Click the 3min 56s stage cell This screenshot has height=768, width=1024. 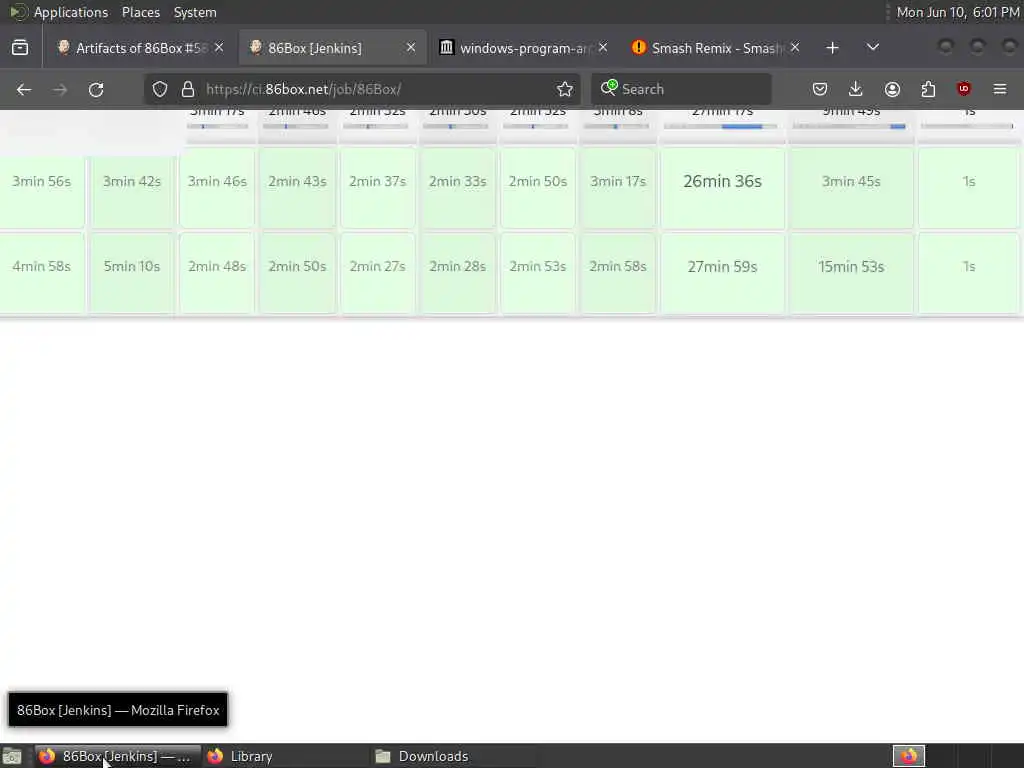coord(42,188)
